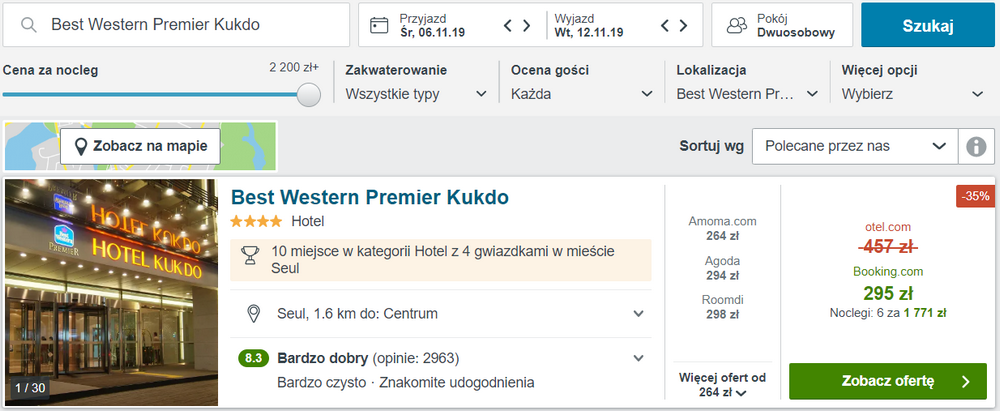Click the guests room type icon
The width and height of the screenshot is (1000, 411).
tap(737, 25)
